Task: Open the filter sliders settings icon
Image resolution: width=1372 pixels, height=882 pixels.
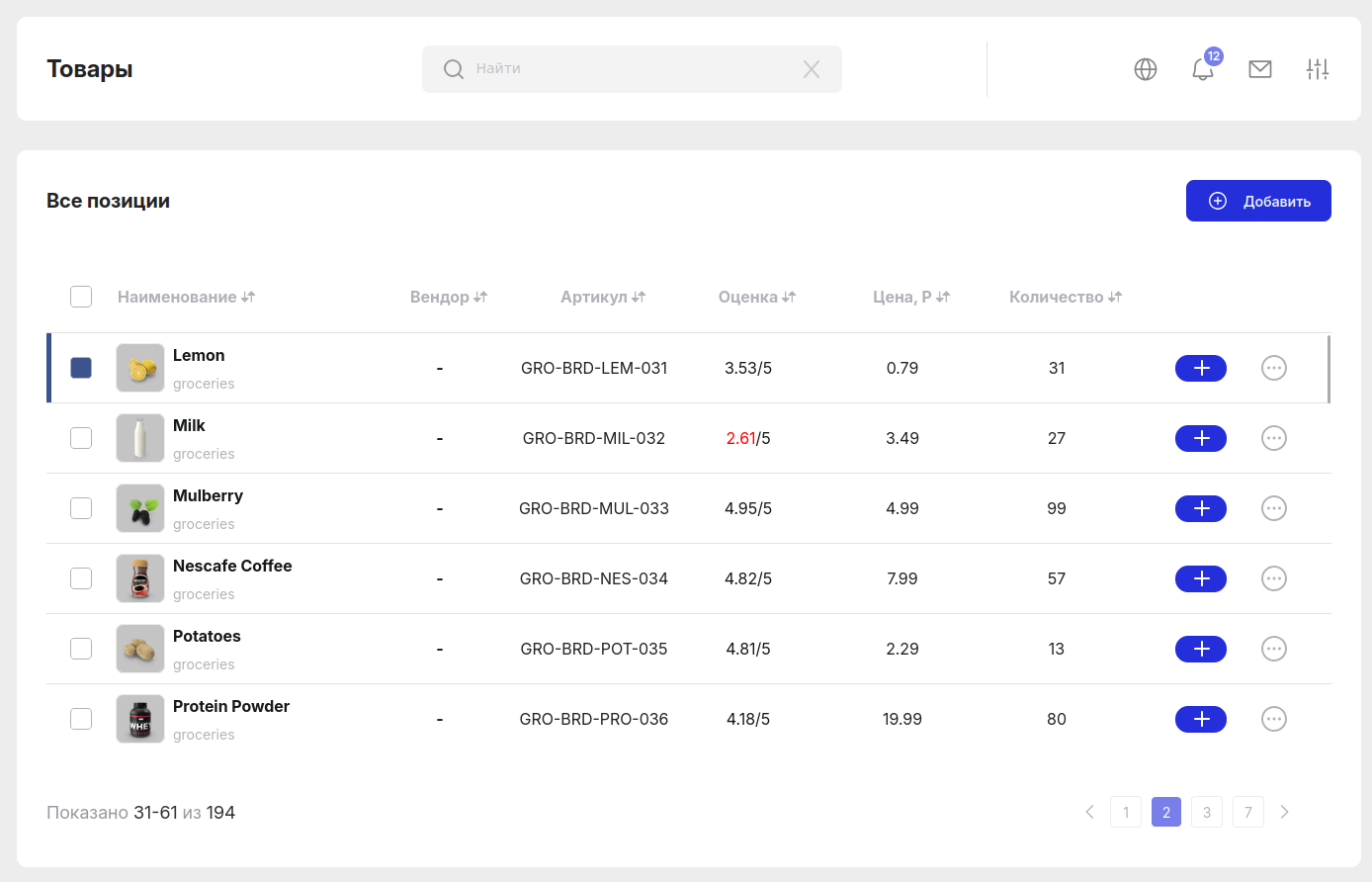Action: coord(1318,69)
